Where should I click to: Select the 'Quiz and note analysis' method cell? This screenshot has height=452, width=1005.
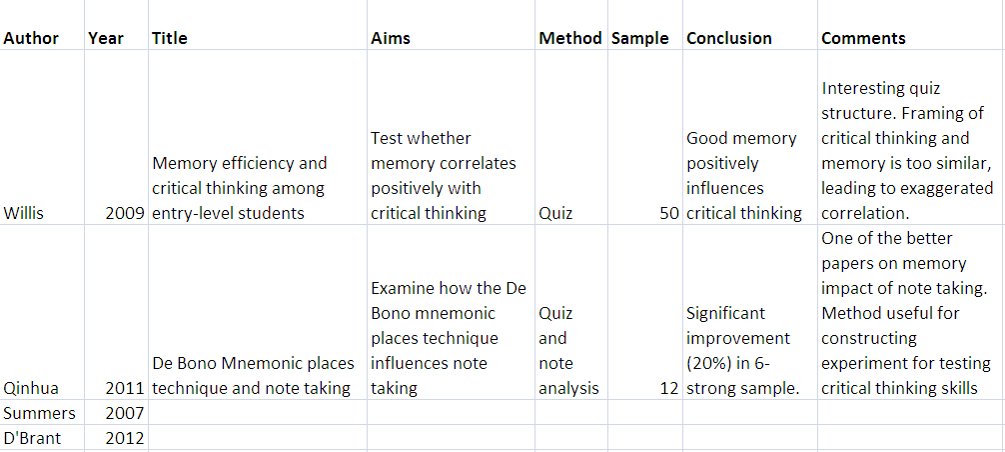coord(568,350)
